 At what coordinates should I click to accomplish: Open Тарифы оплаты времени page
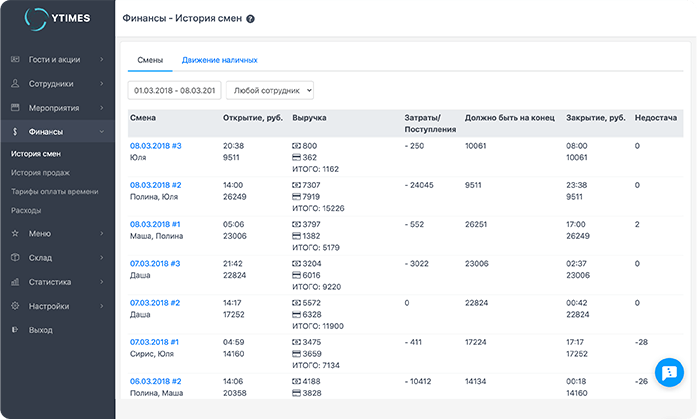coord(52,191)
